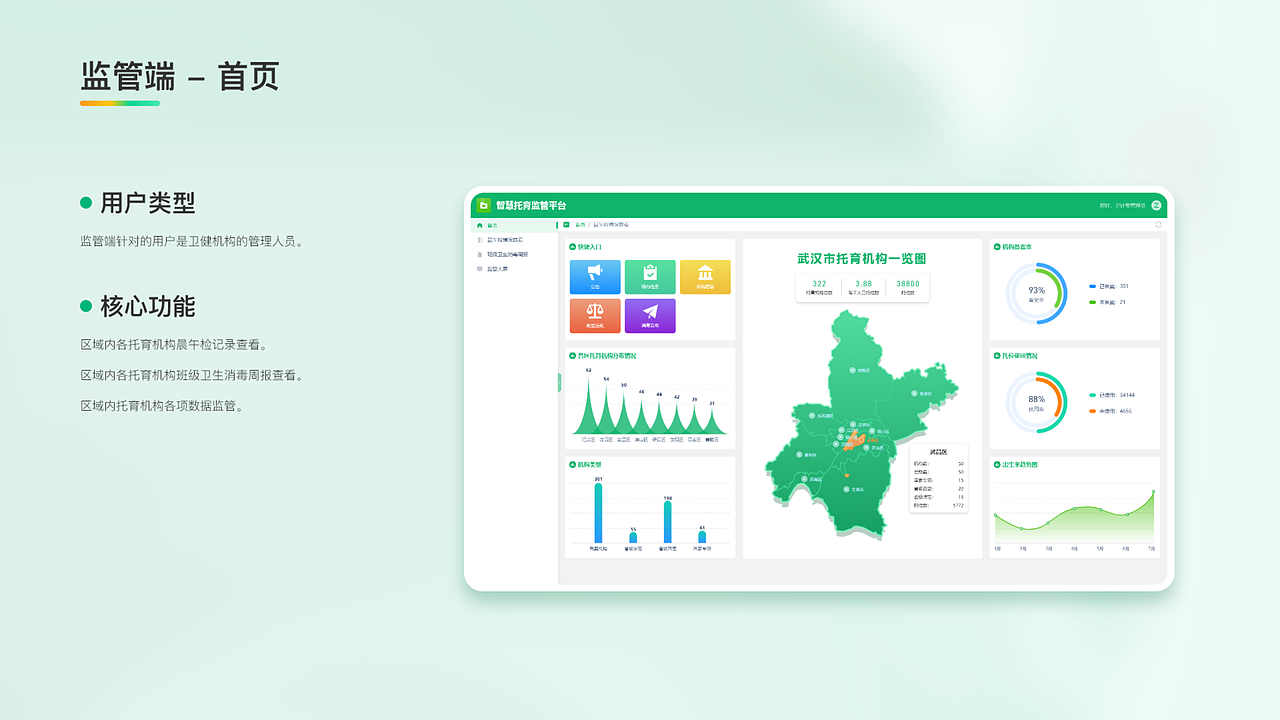Click the bar labeled 55
The height and width of the screenshot is (720, 1280).
coord(633,538)
